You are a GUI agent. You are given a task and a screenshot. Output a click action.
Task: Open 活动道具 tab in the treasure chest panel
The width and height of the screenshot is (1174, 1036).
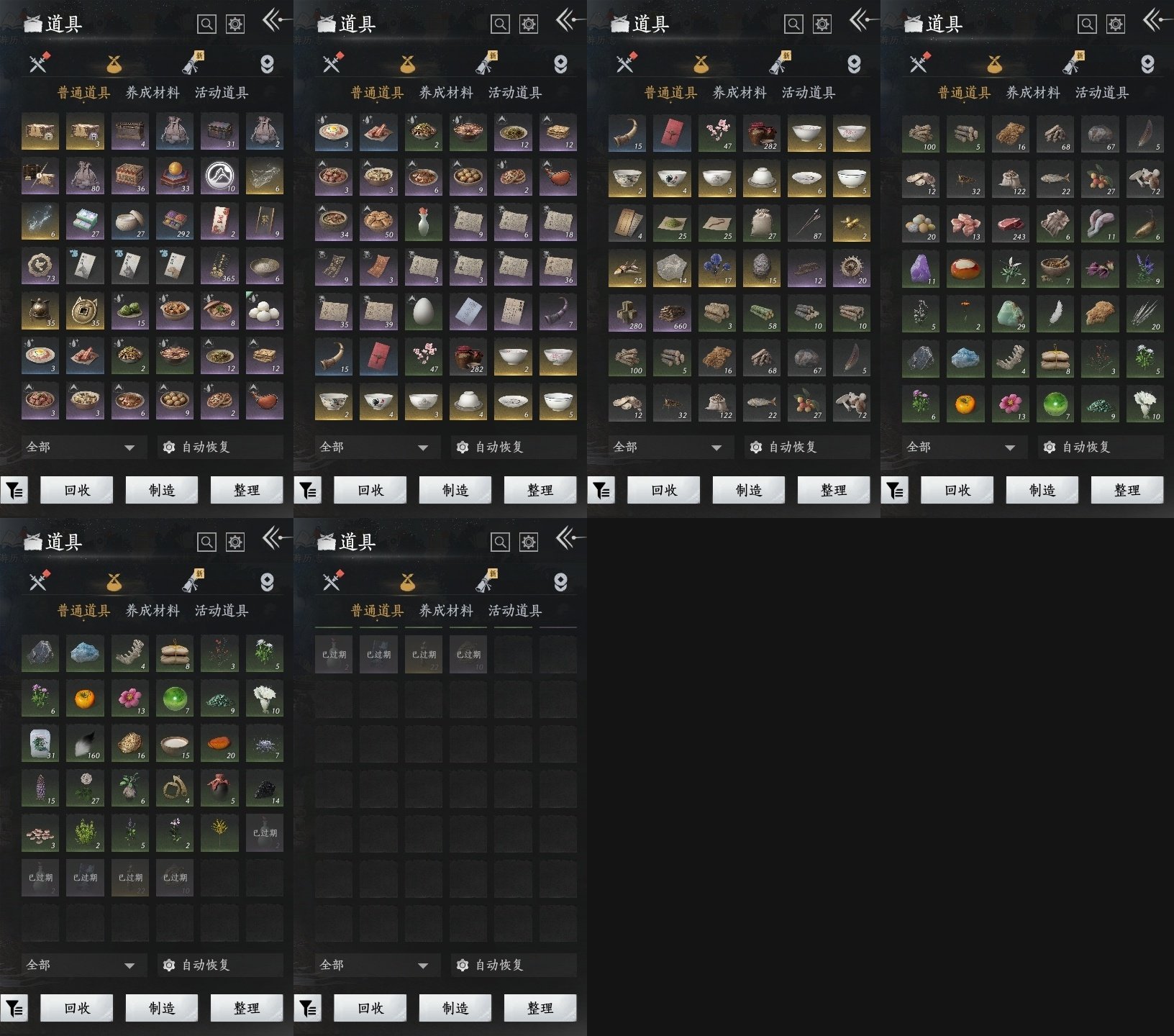222,93
